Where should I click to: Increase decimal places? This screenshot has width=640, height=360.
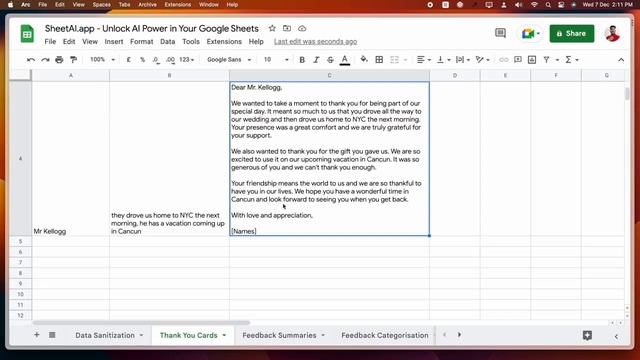[170, 60]
